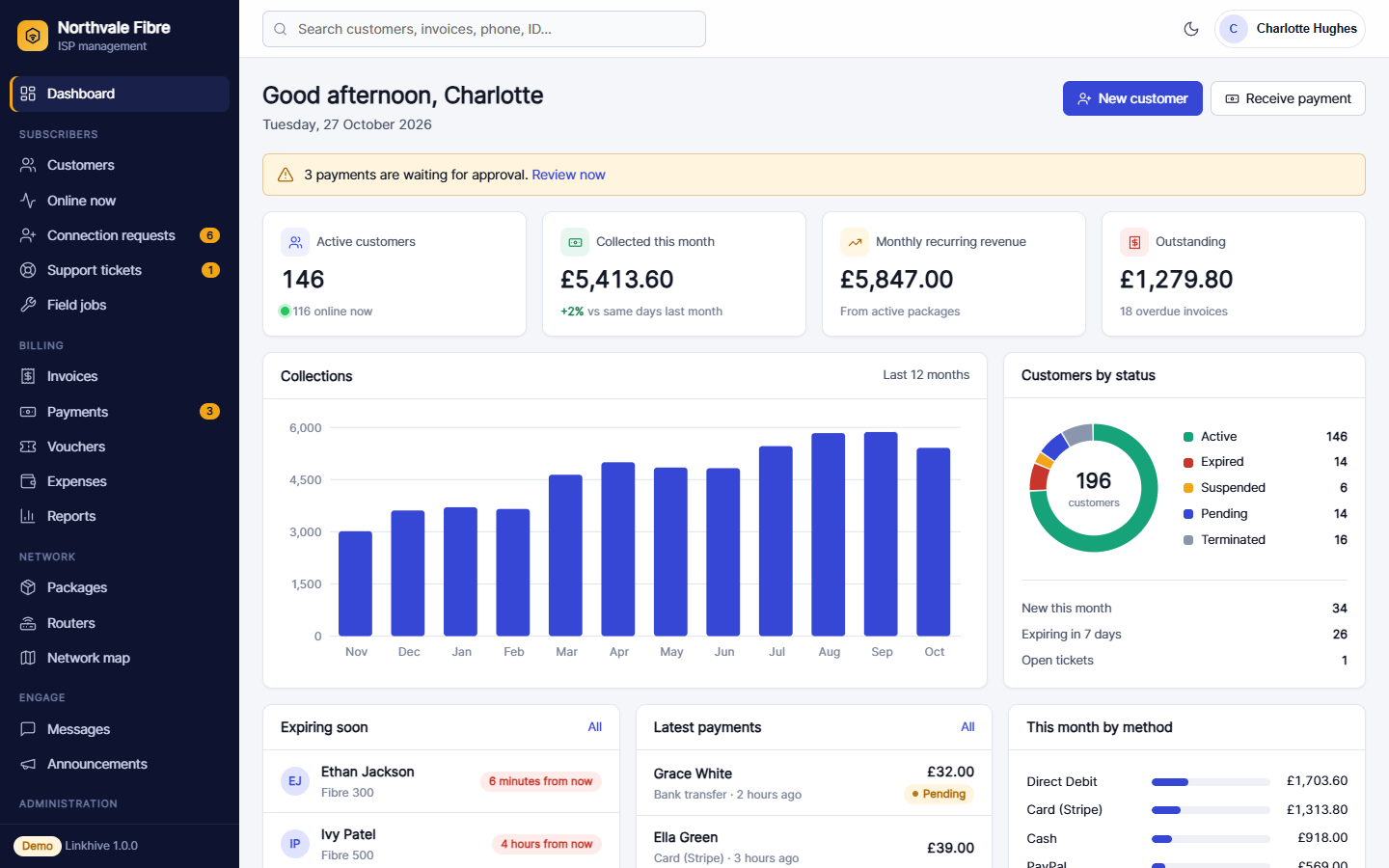Open the Customers sidebar item
The image size is (1389, 868).
click(120, 165)
